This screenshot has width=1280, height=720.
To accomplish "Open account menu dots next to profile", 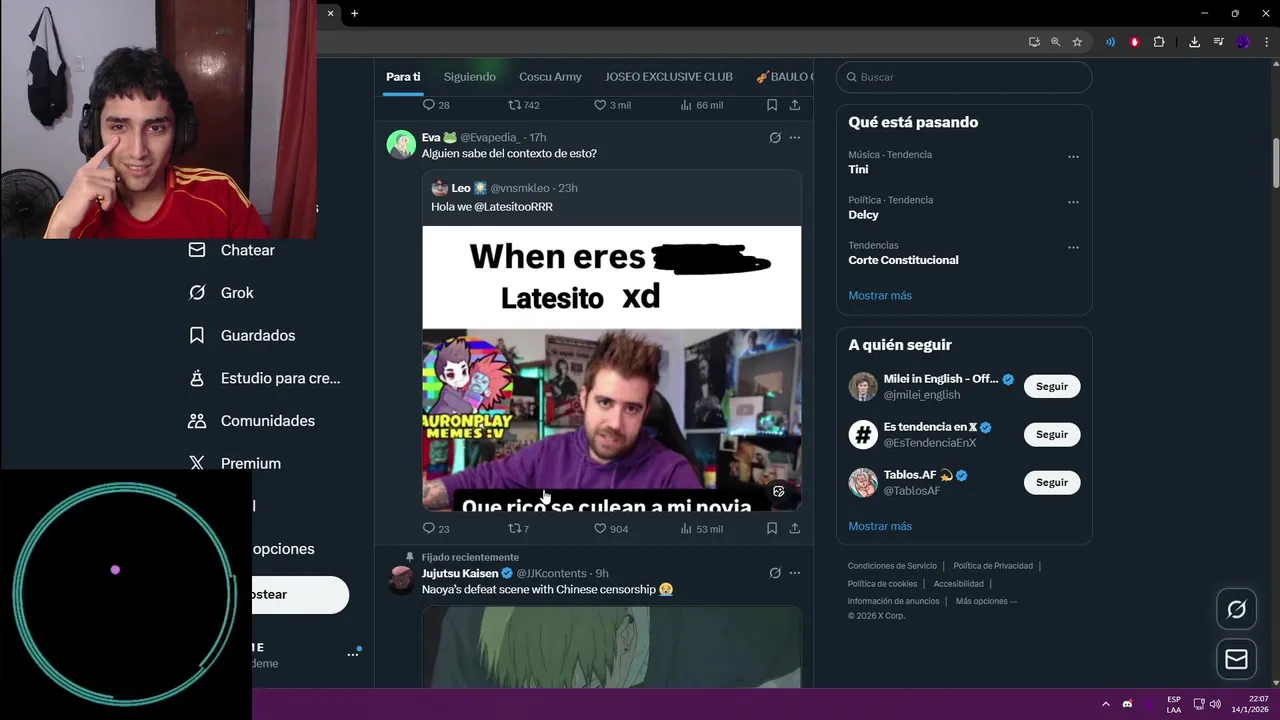I will pyautogui.click(x=352, y=654).
